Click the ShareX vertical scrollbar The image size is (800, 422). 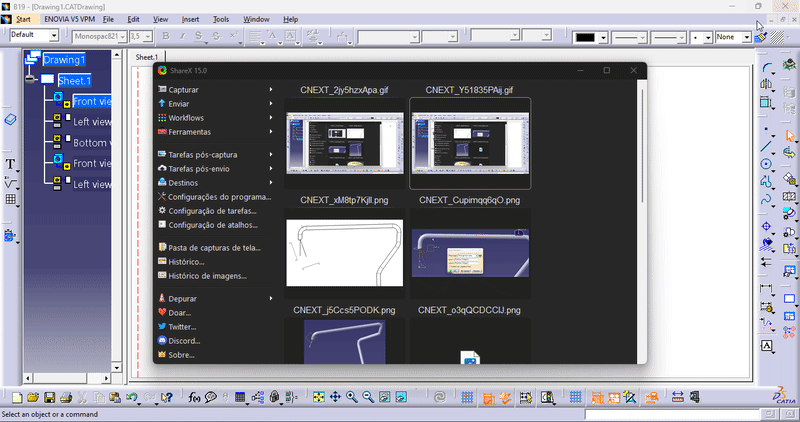[x=642, y=146]
